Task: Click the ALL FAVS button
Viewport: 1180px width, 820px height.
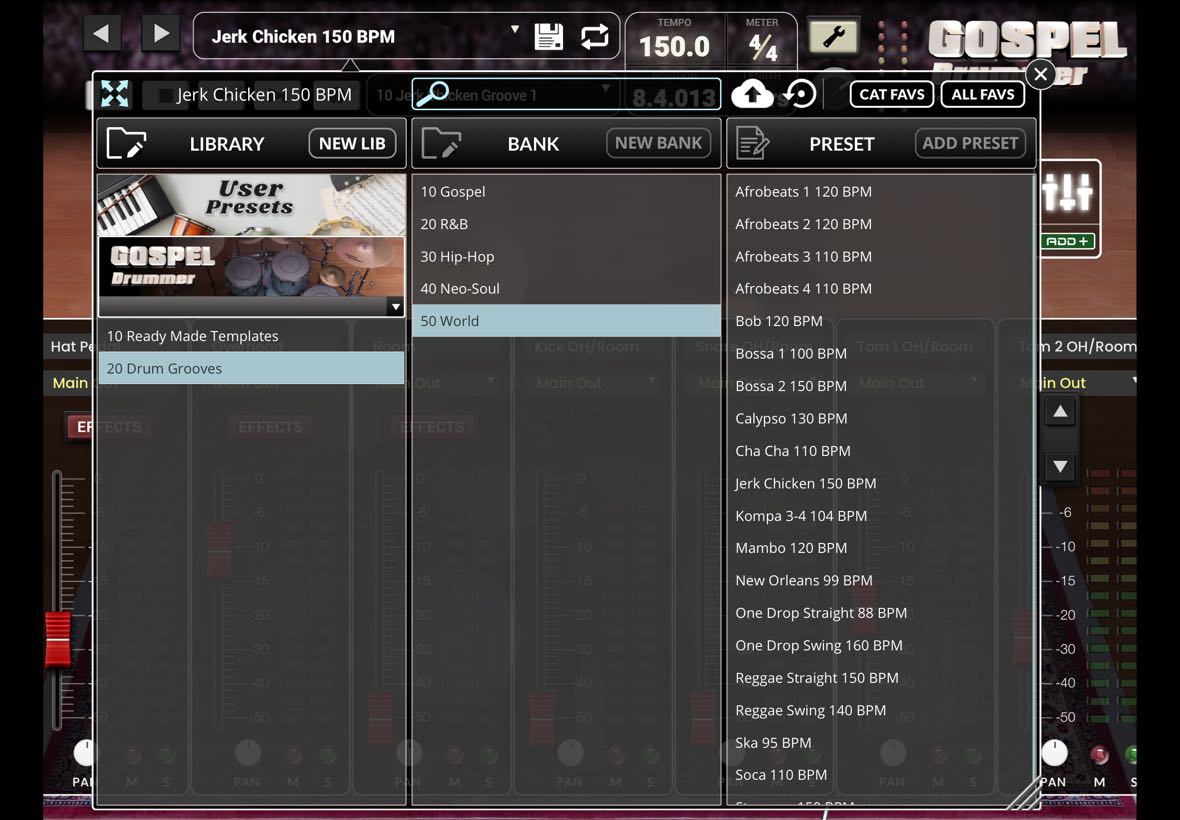Action: coord(983,95)
